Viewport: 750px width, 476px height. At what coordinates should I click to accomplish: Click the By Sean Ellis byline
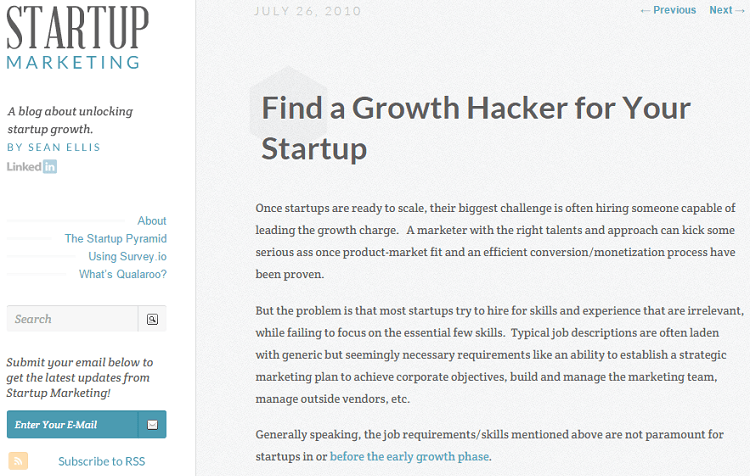(x=54, y=147)
